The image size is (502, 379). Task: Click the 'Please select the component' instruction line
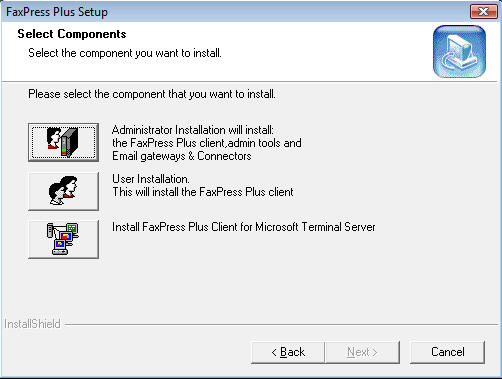[x=152, y=94]
